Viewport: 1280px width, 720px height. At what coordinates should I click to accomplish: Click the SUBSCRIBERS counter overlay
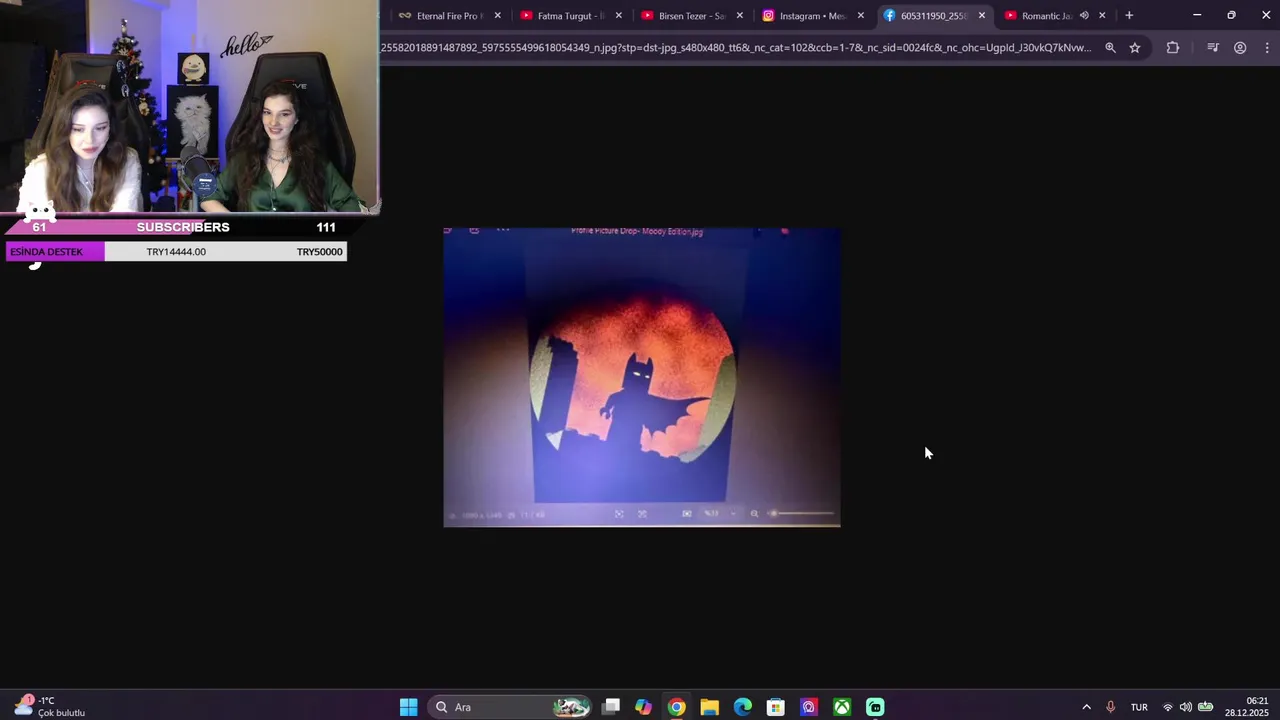pos(183,227)
